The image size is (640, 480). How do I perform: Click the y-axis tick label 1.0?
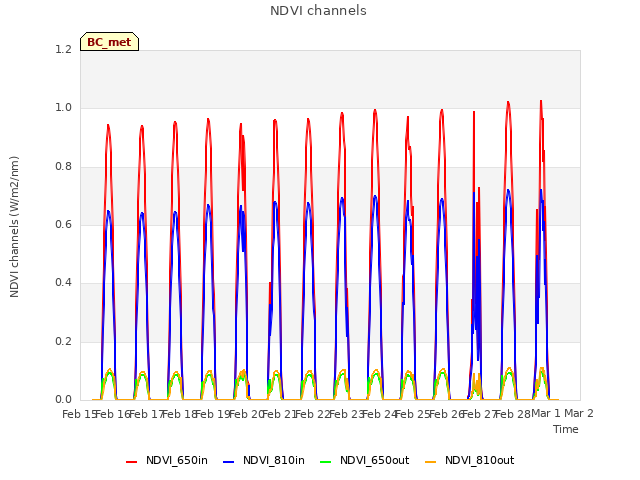(63, 108)
